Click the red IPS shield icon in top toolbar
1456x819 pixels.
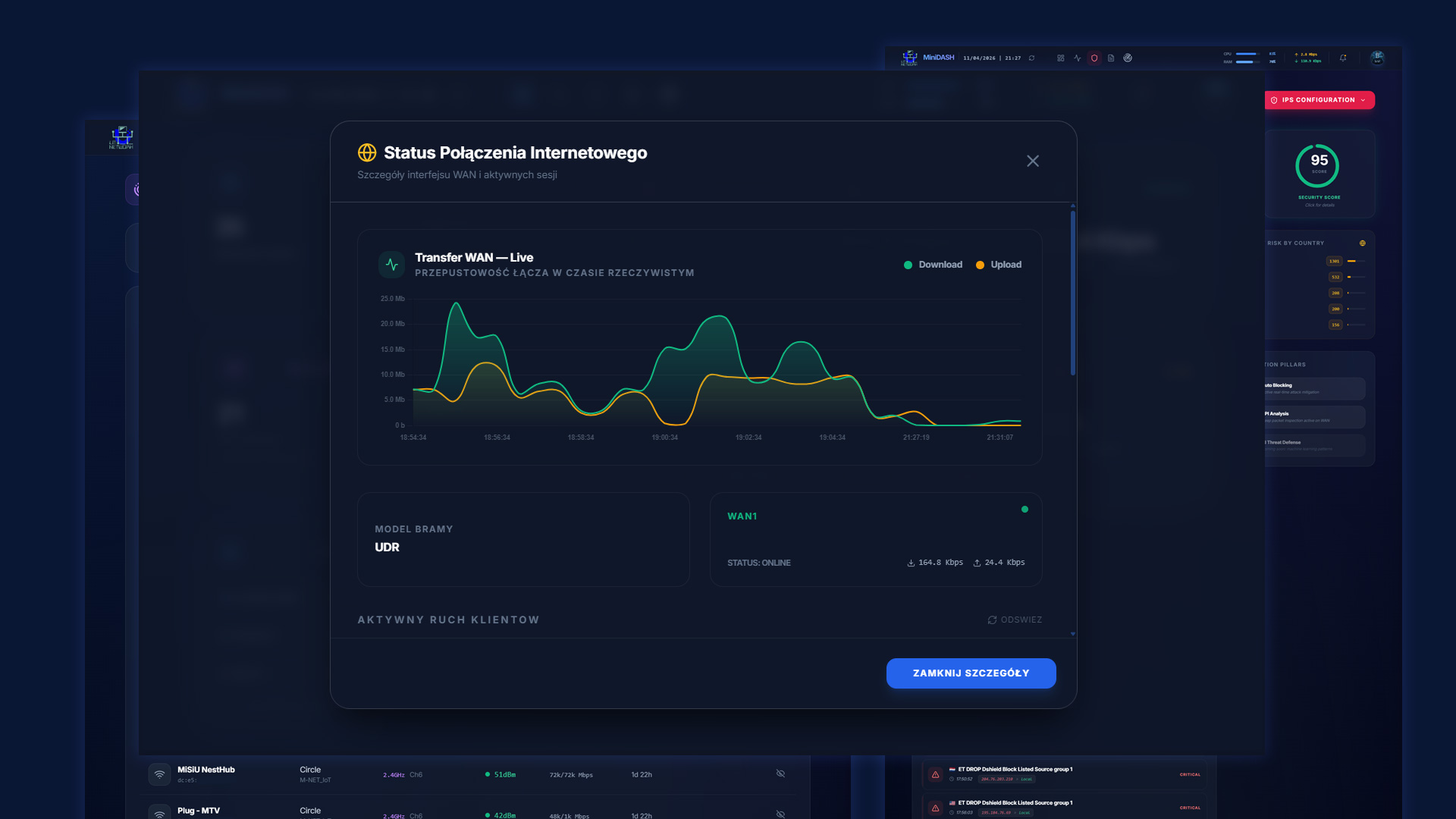(x=1094, y=58)
